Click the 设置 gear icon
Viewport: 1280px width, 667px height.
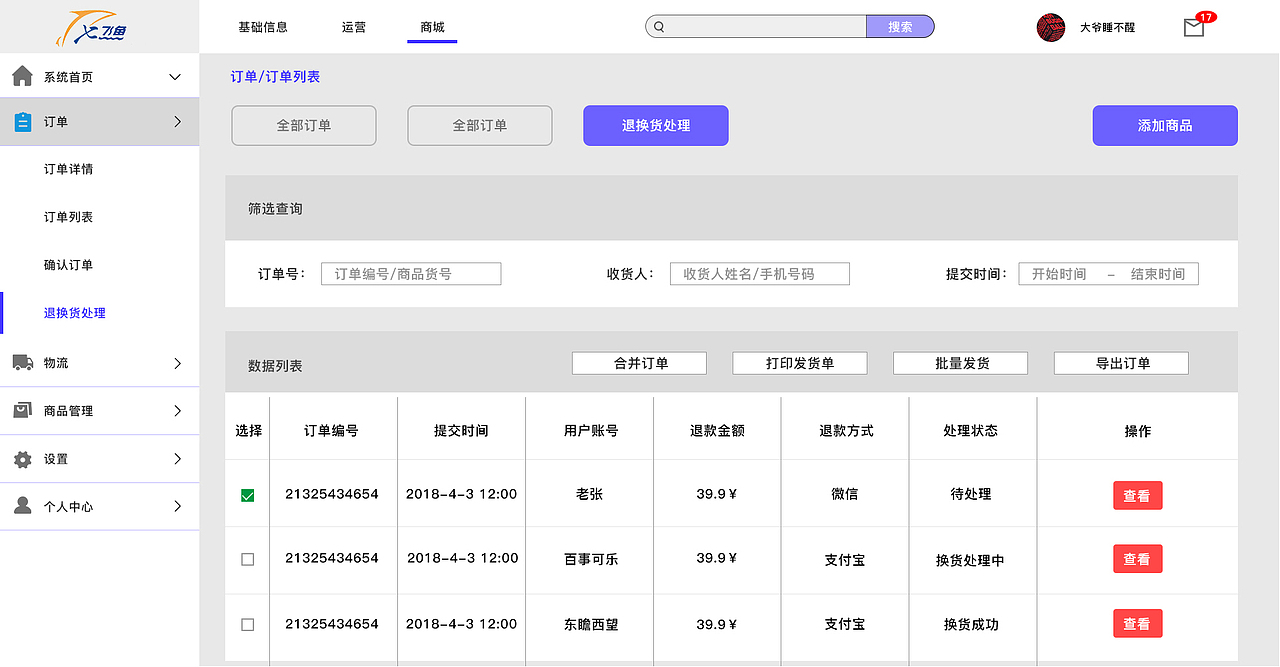[x=21, y=458]
